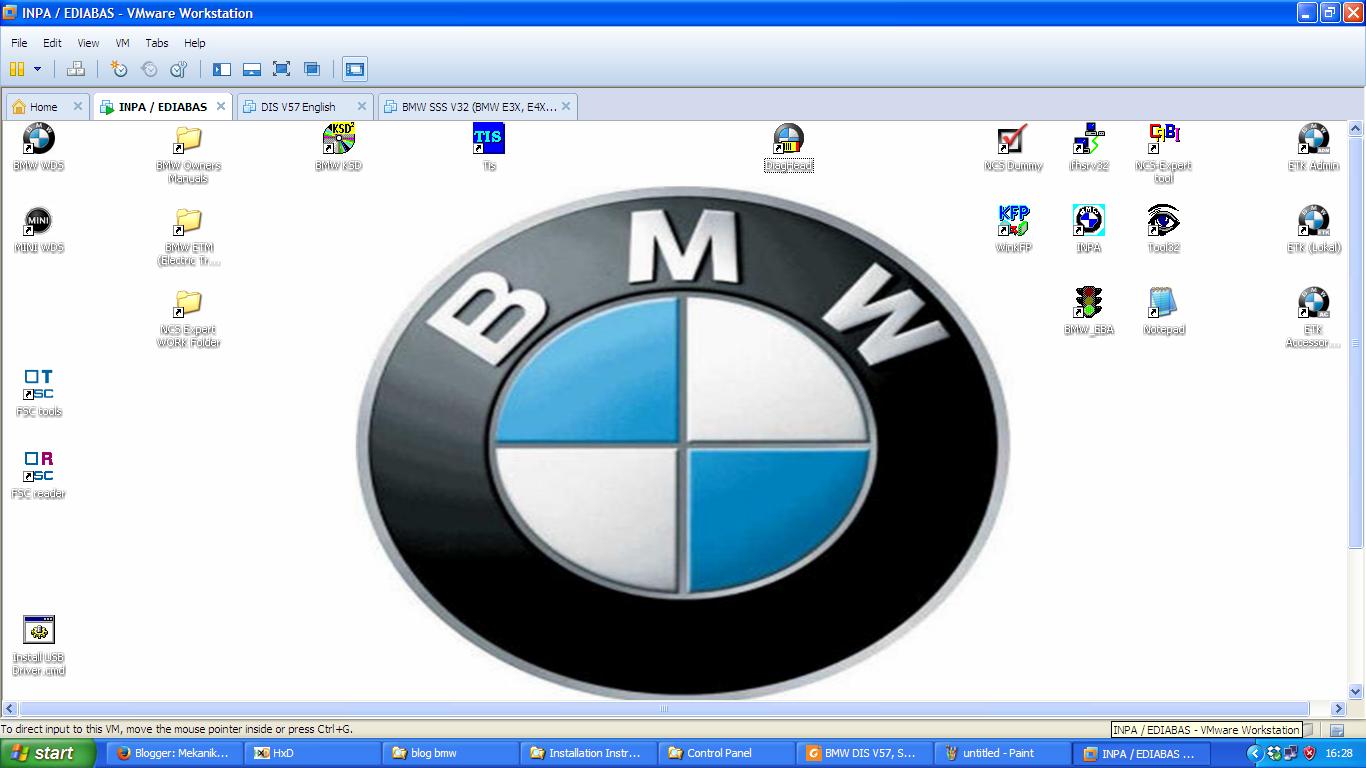This screenshot has width=1366, height=768.
Task: Open the MINI WDS shortcut icon
Action: tap(38, 229)
